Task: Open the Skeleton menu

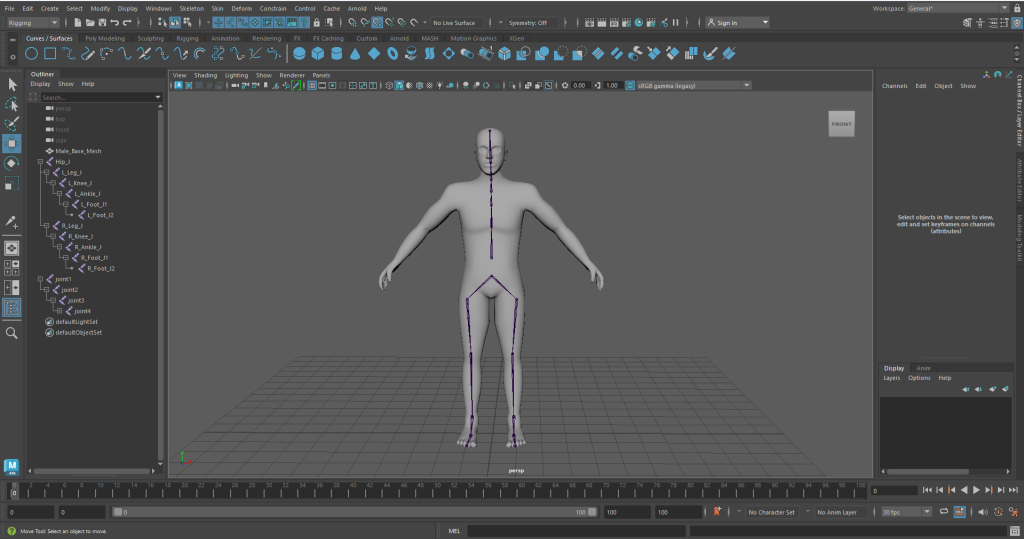Action: click(190, 8)
